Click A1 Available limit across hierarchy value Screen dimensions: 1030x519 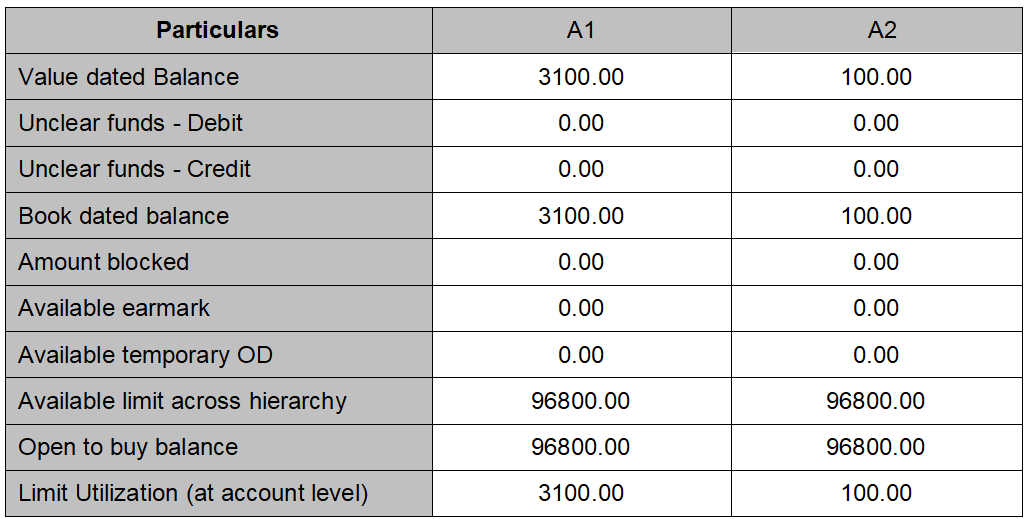click(x=581, y=401)
